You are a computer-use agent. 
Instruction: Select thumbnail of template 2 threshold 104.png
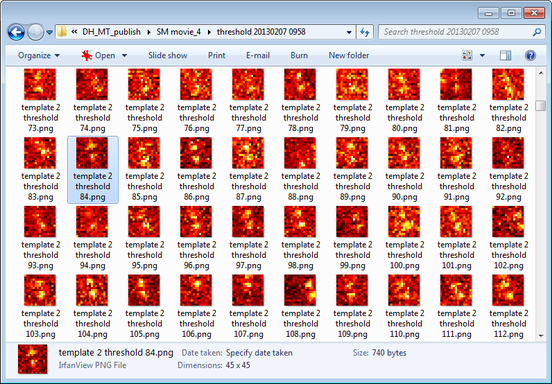pos(92,290)
